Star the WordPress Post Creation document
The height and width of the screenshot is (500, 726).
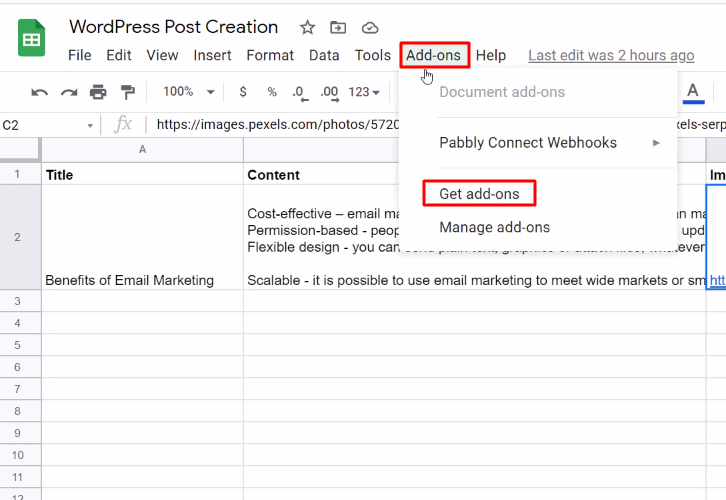(307, 28)
